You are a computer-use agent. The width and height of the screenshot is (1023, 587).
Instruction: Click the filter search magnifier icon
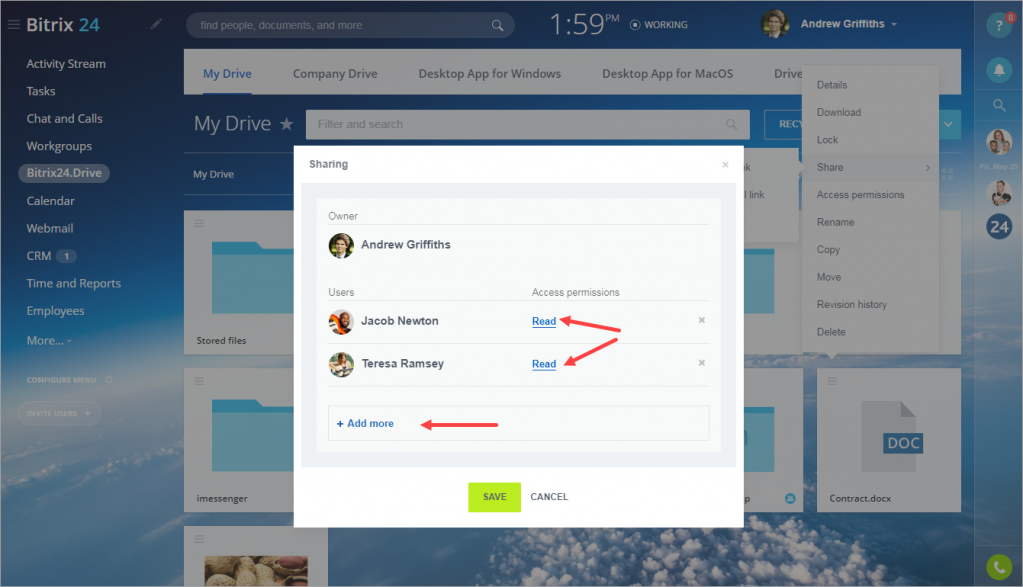click(731, 124)
